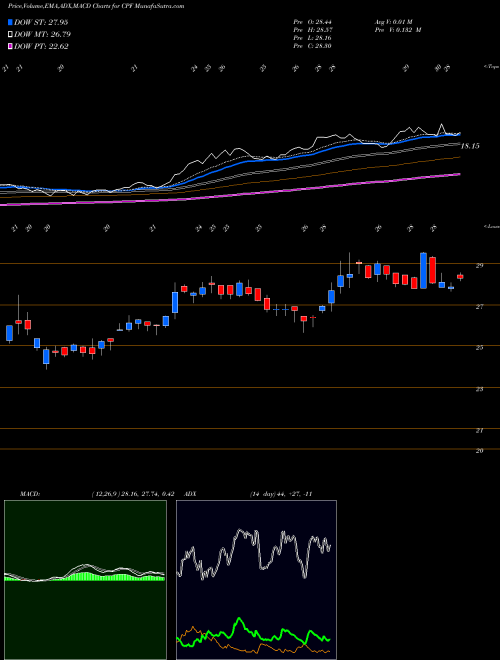Select the 'Pre C: 28.30' value
This screenshot has width=500, height=660.
[x=312, y=46]
